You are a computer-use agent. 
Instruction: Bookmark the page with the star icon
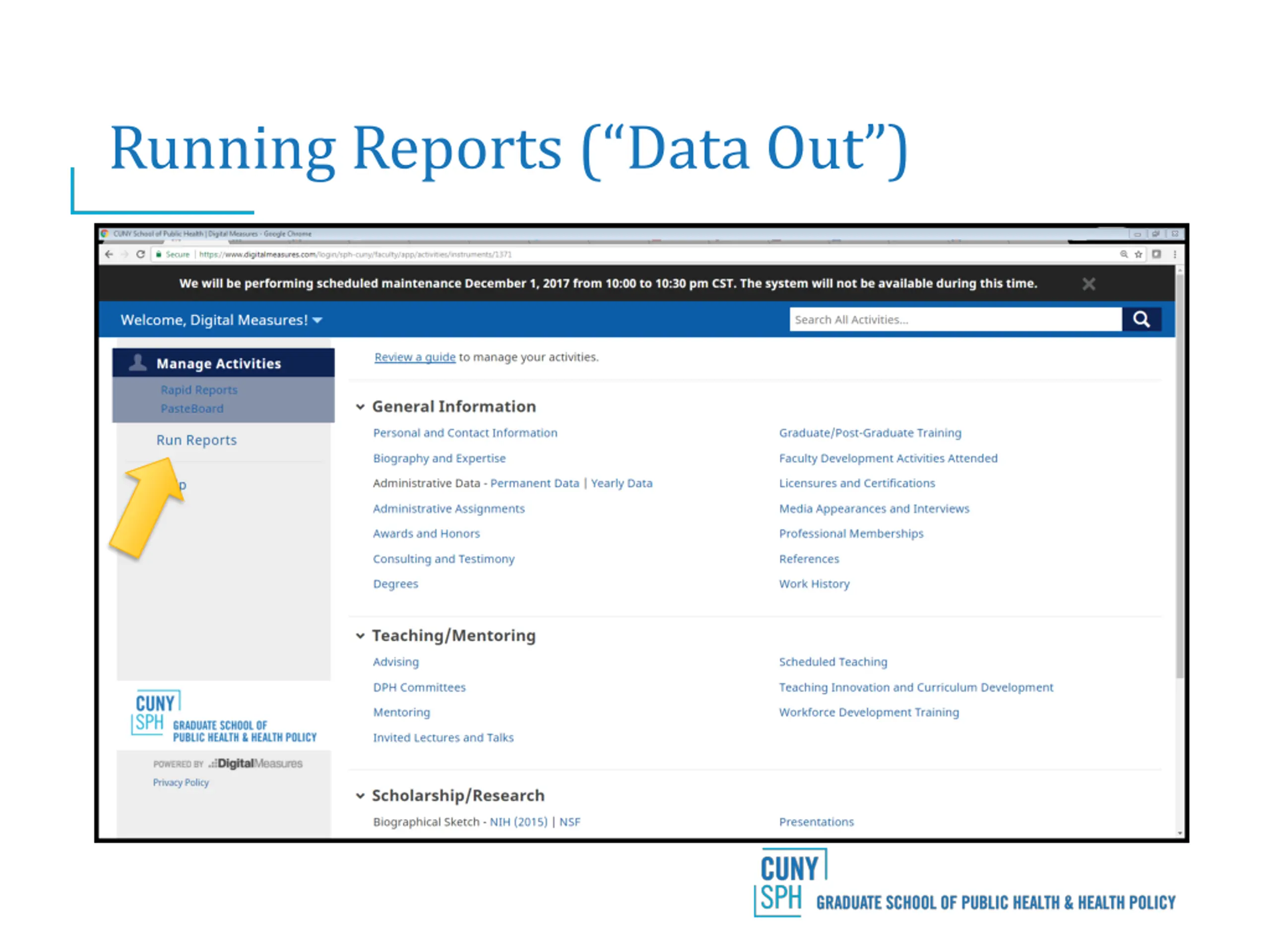click(1139, 254)
